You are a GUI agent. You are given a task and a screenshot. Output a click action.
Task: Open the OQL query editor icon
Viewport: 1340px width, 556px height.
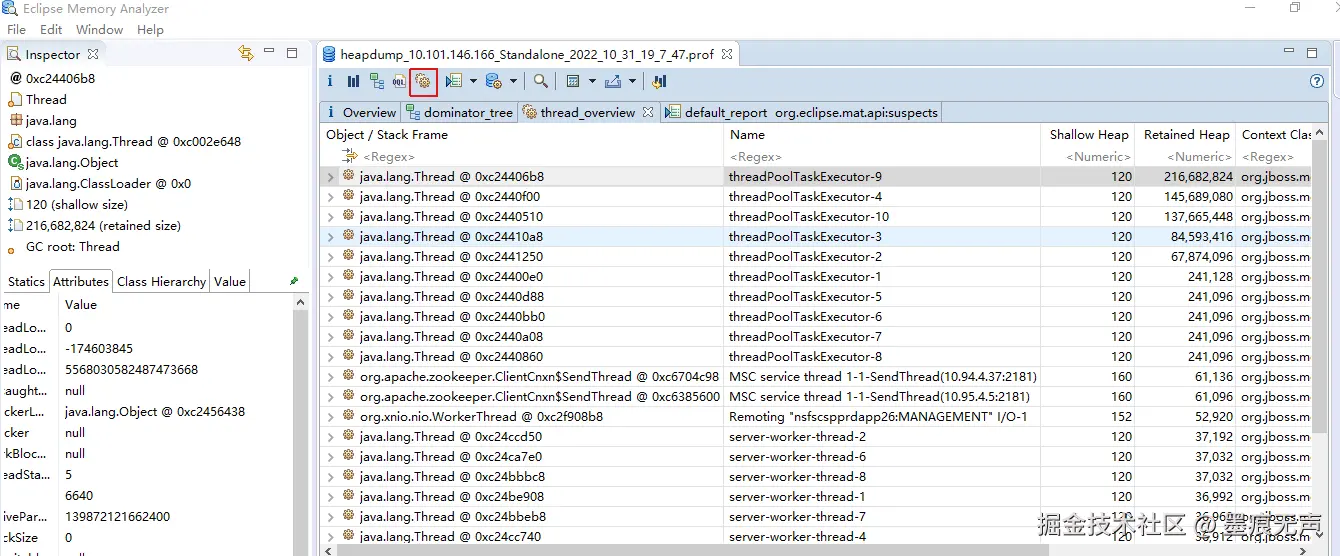[x=400, y=81]
